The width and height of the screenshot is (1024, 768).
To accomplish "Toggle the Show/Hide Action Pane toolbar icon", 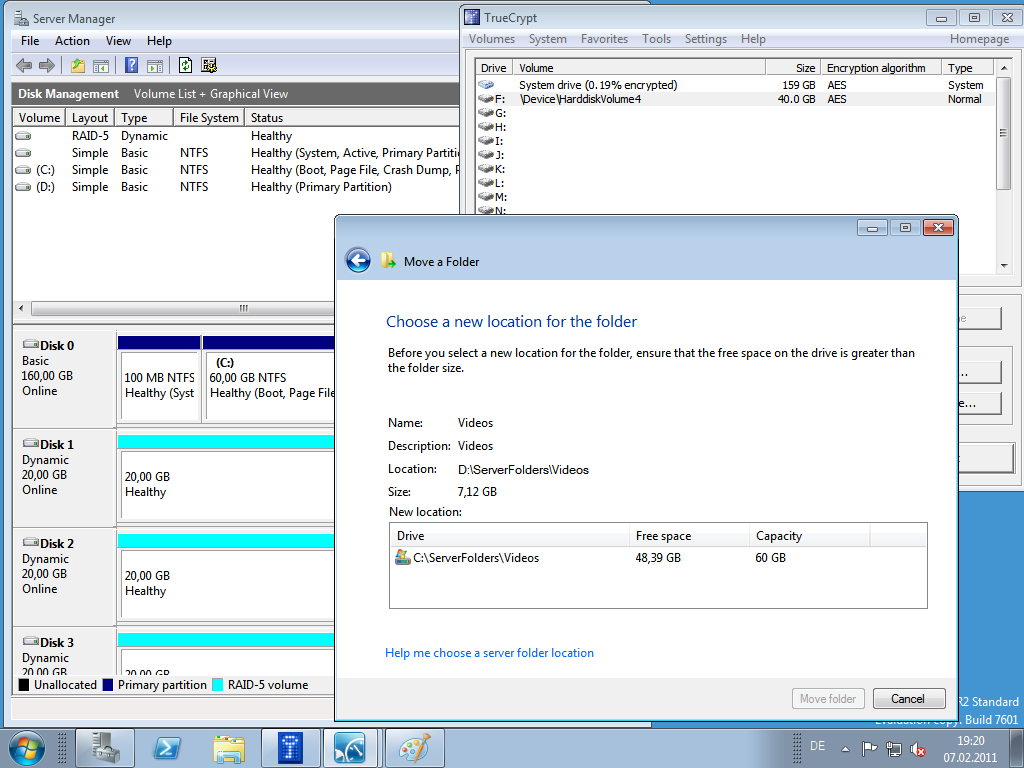I will pos(155,66).
